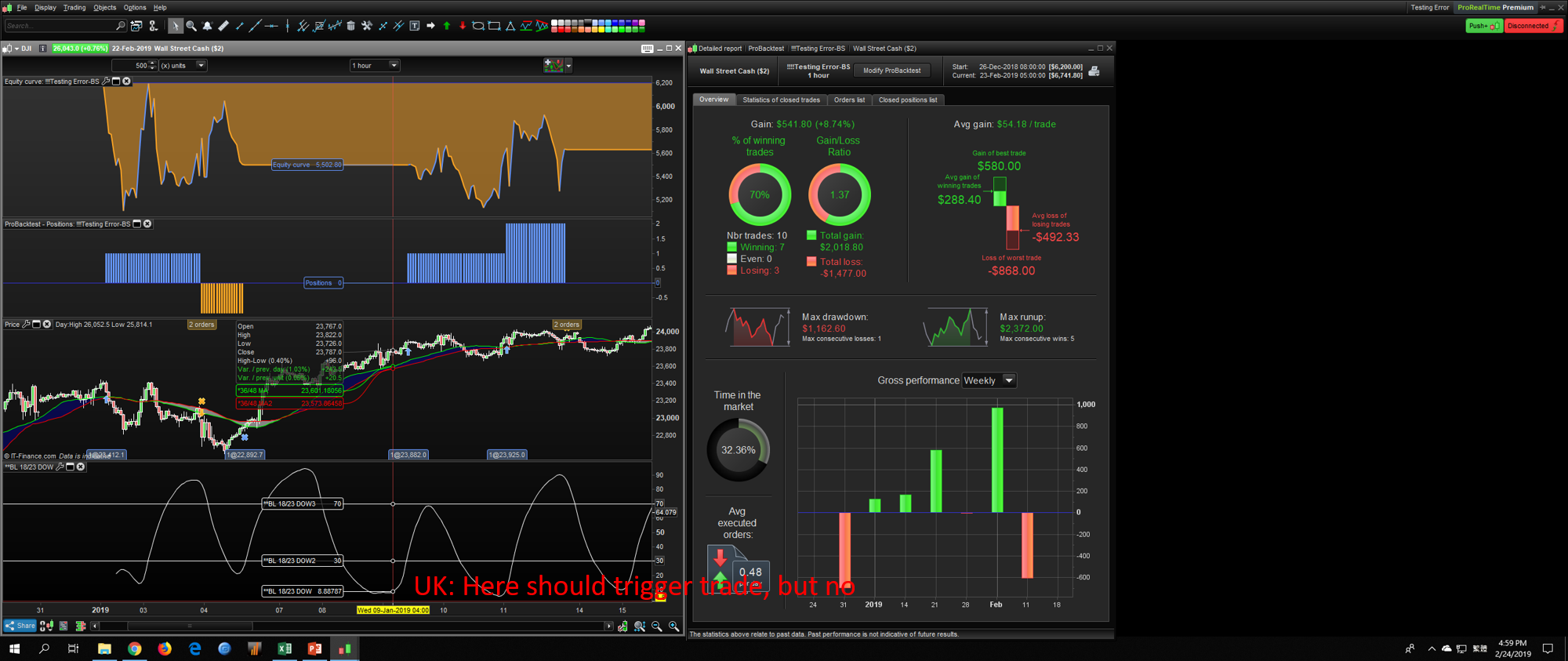Click the chart horizontal scrollbar thumb
This screenshot has height=661, width=1568.
point(190,626)
